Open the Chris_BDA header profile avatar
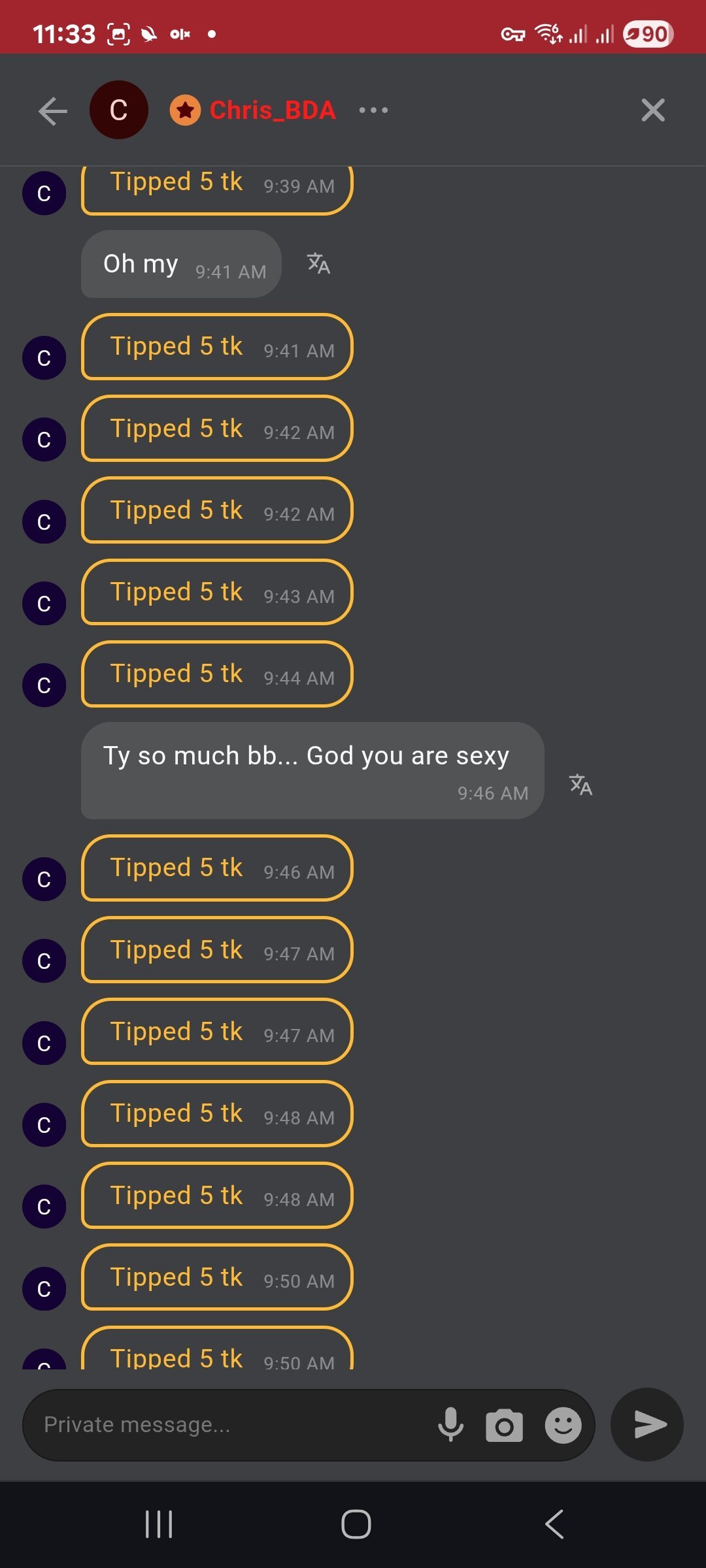Screen dimensions: 706x1568 pos(119,110)
